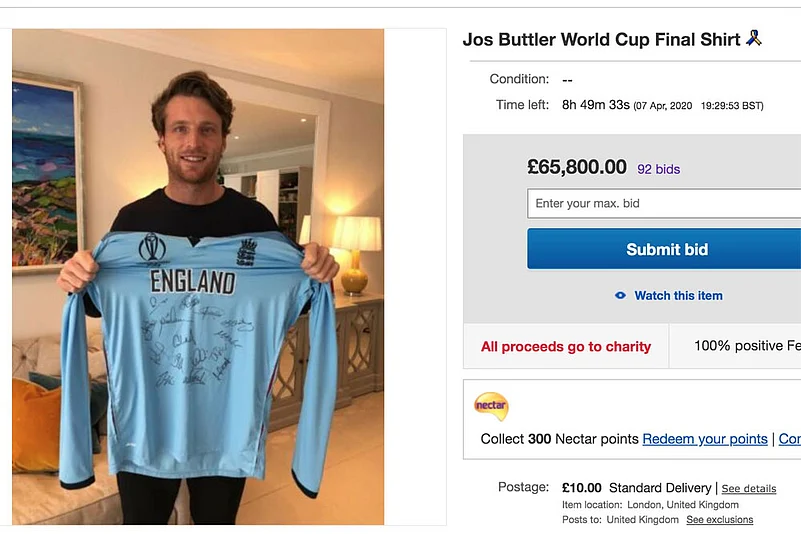Click the auction end date 07 Apr, 2020
The height and width of the screenshot is (534, 801).
(x=664, y=106)
